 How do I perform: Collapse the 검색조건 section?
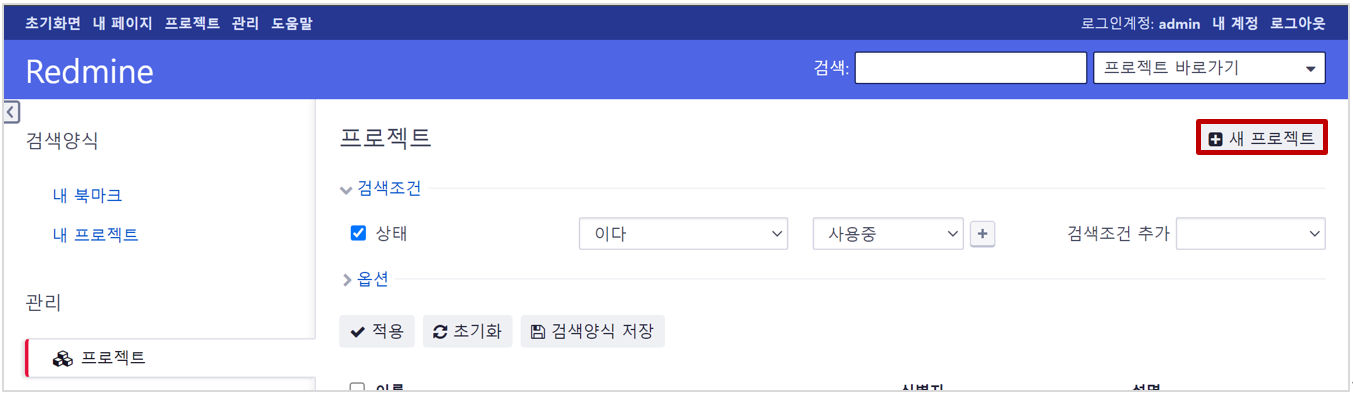[x=381, y=188]
